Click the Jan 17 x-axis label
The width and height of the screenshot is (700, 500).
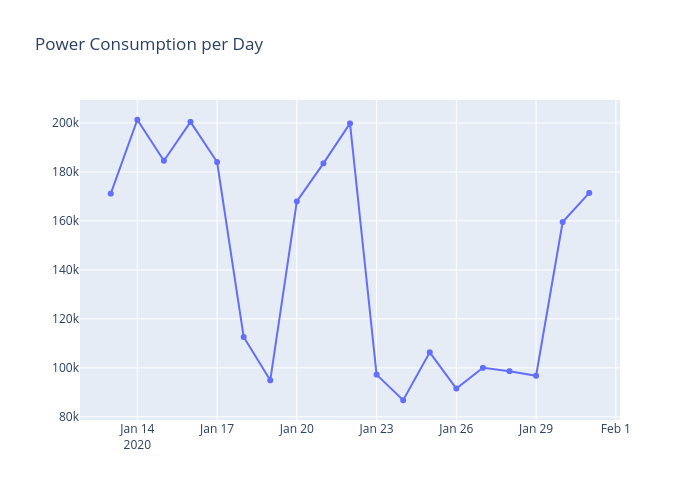[217, 429]
